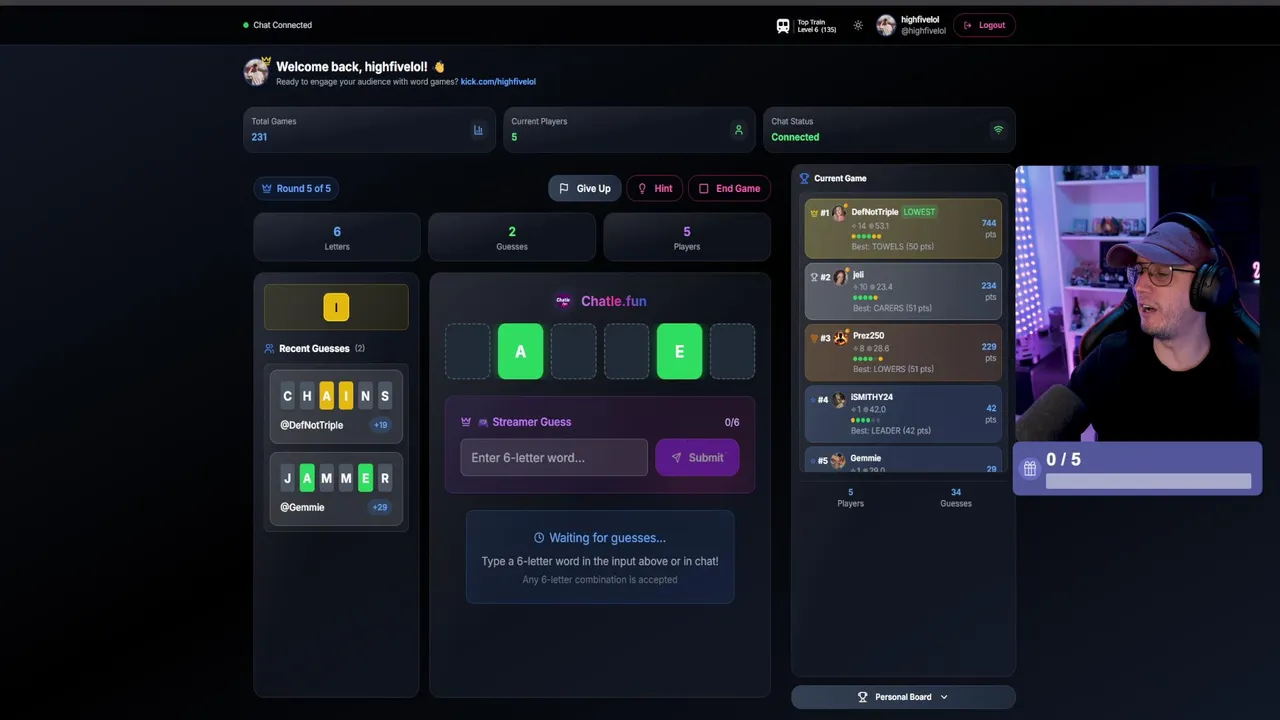Image resolution: width=1280 pixels, height=720 pixels.
Task: Open the JAMMER guess by @Gemmie
Action: point(336,488)
